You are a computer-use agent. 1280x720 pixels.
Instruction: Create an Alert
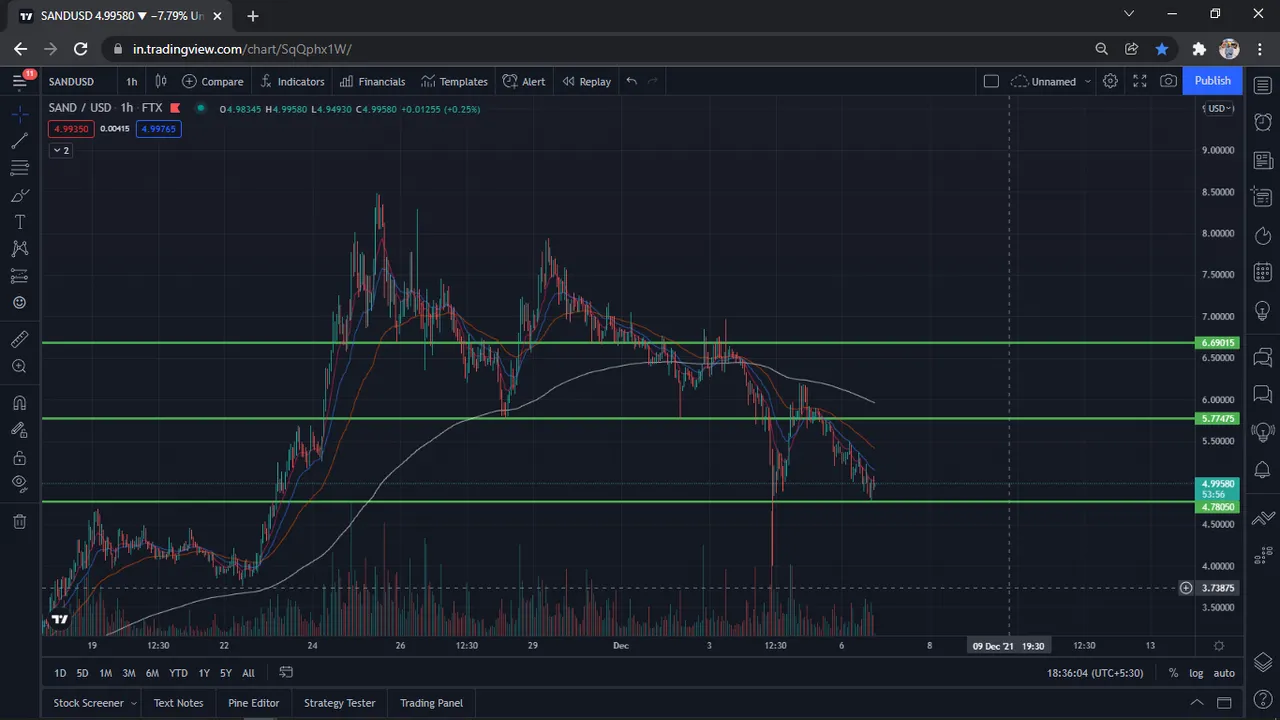point(524,82)
